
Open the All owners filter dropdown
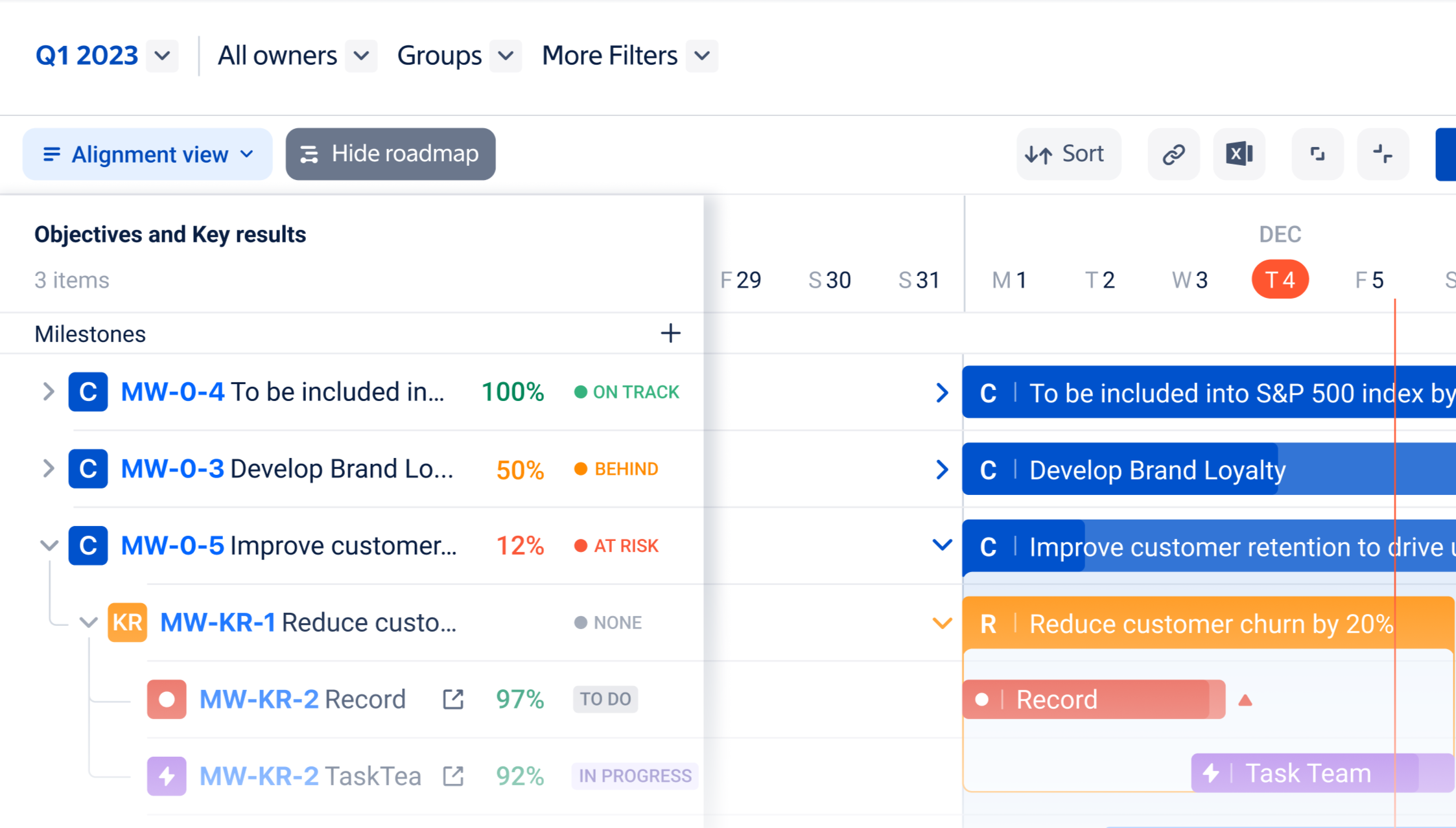coord(361,56)
